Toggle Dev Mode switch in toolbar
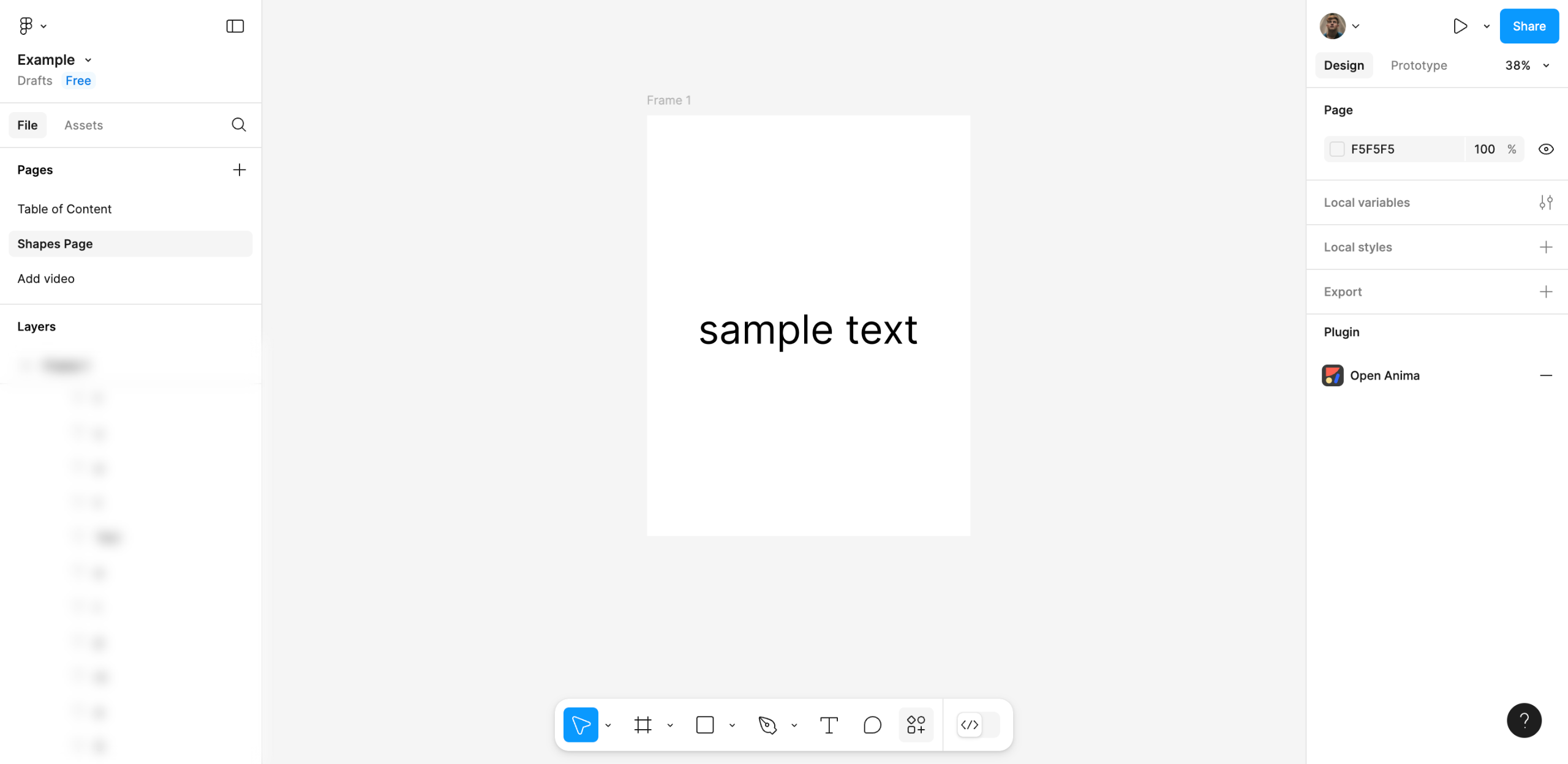This screenshot has height=764, width=1568. pyautogui.click(x=978, y=725)
